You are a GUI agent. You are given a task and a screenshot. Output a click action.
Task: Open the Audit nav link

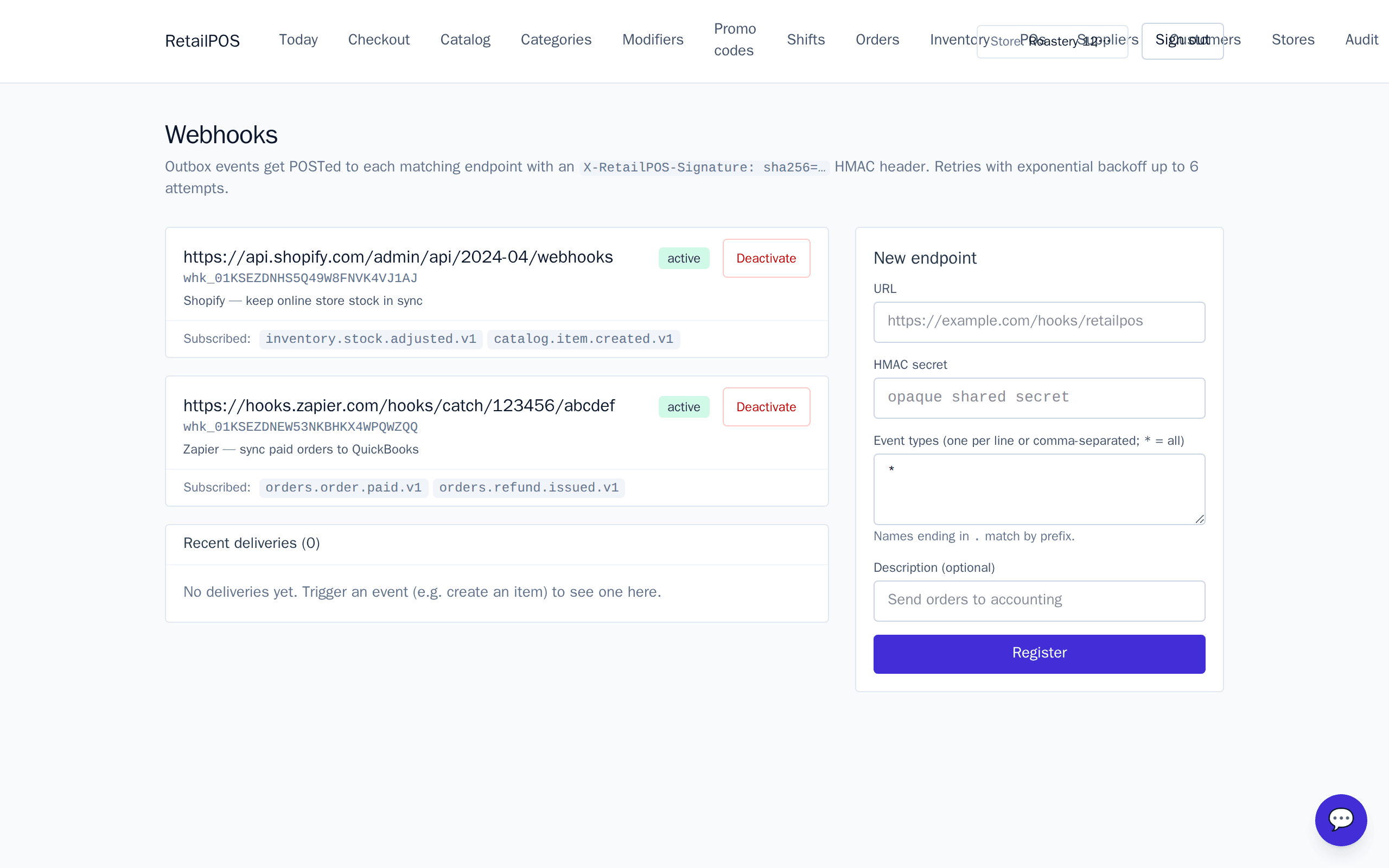[x=1361, y=40]
